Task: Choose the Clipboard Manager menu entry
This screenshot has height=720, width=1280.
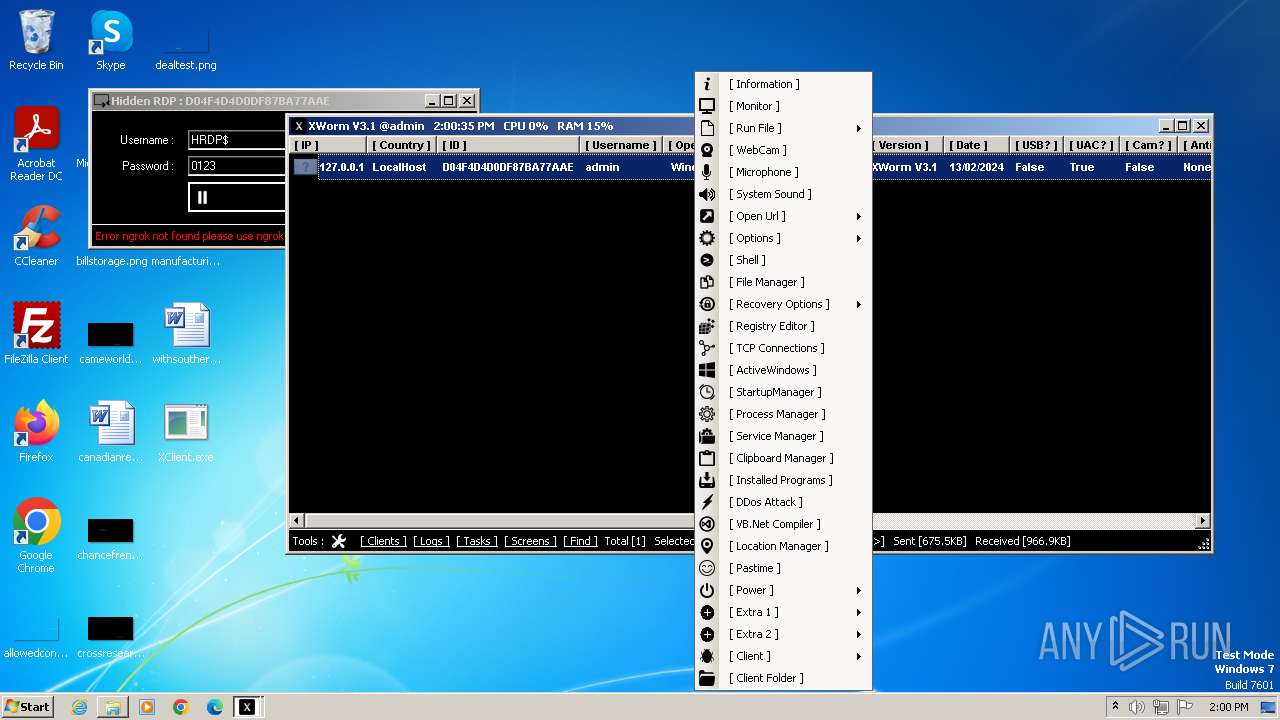Action: [x=783, y=458]
